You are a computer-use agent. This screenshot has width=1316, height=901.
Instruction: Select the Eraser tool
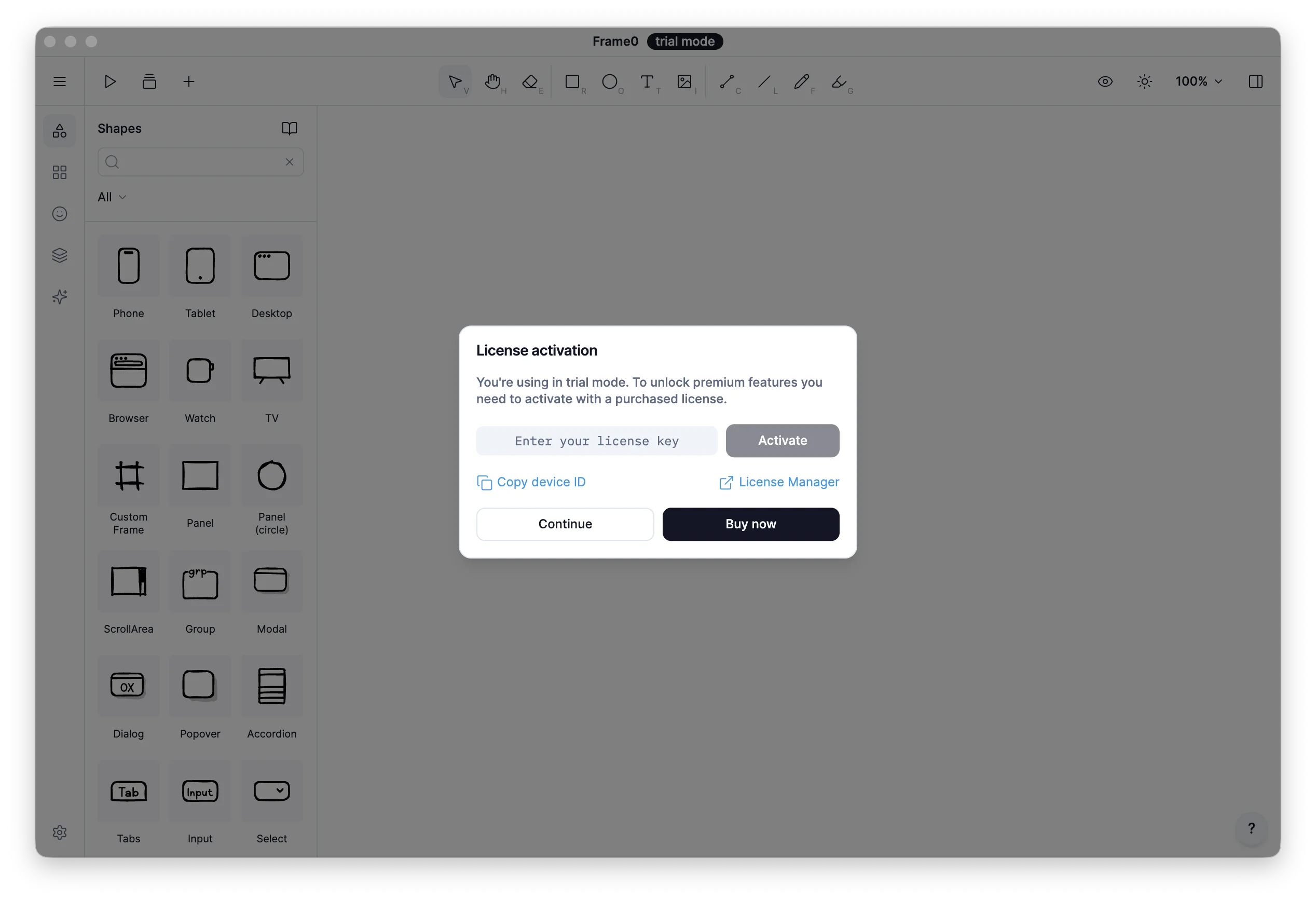coord(530,81)
